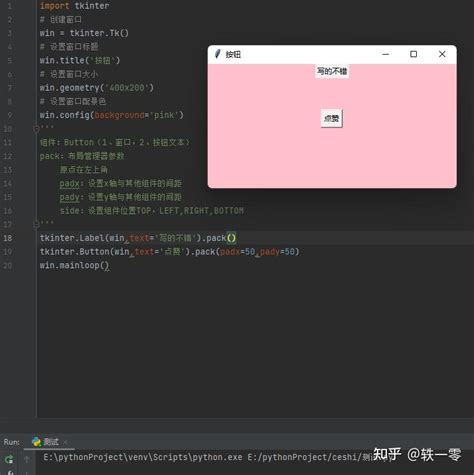Click line number 18 in the gutter
This screenshot has height=475, width=474.
[x=8, y=238]
